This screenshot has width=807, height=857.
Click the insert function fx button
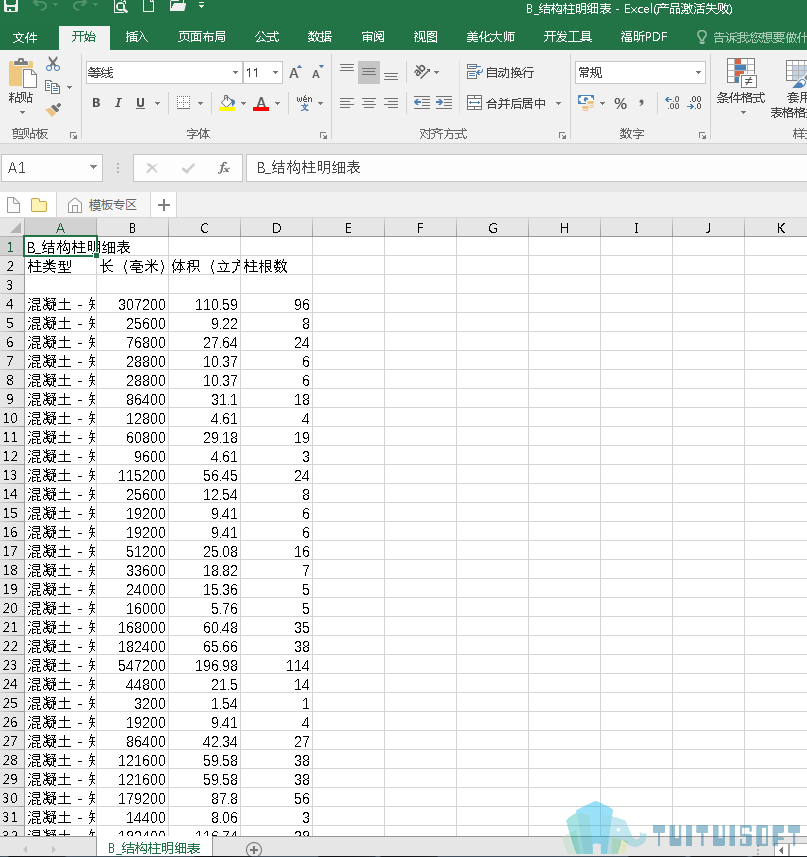223,168
